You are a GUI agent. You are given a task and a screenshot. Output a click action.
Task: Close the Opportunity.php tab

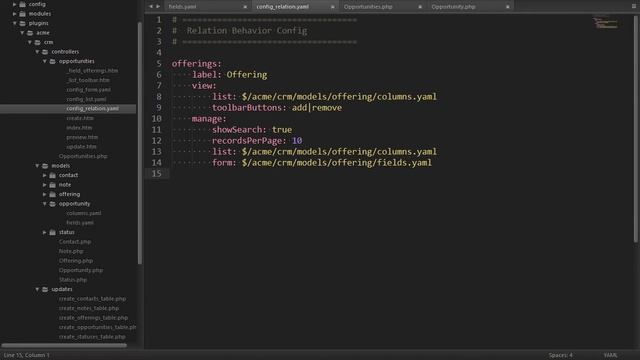pyautogui.click(x=507, y=7)
